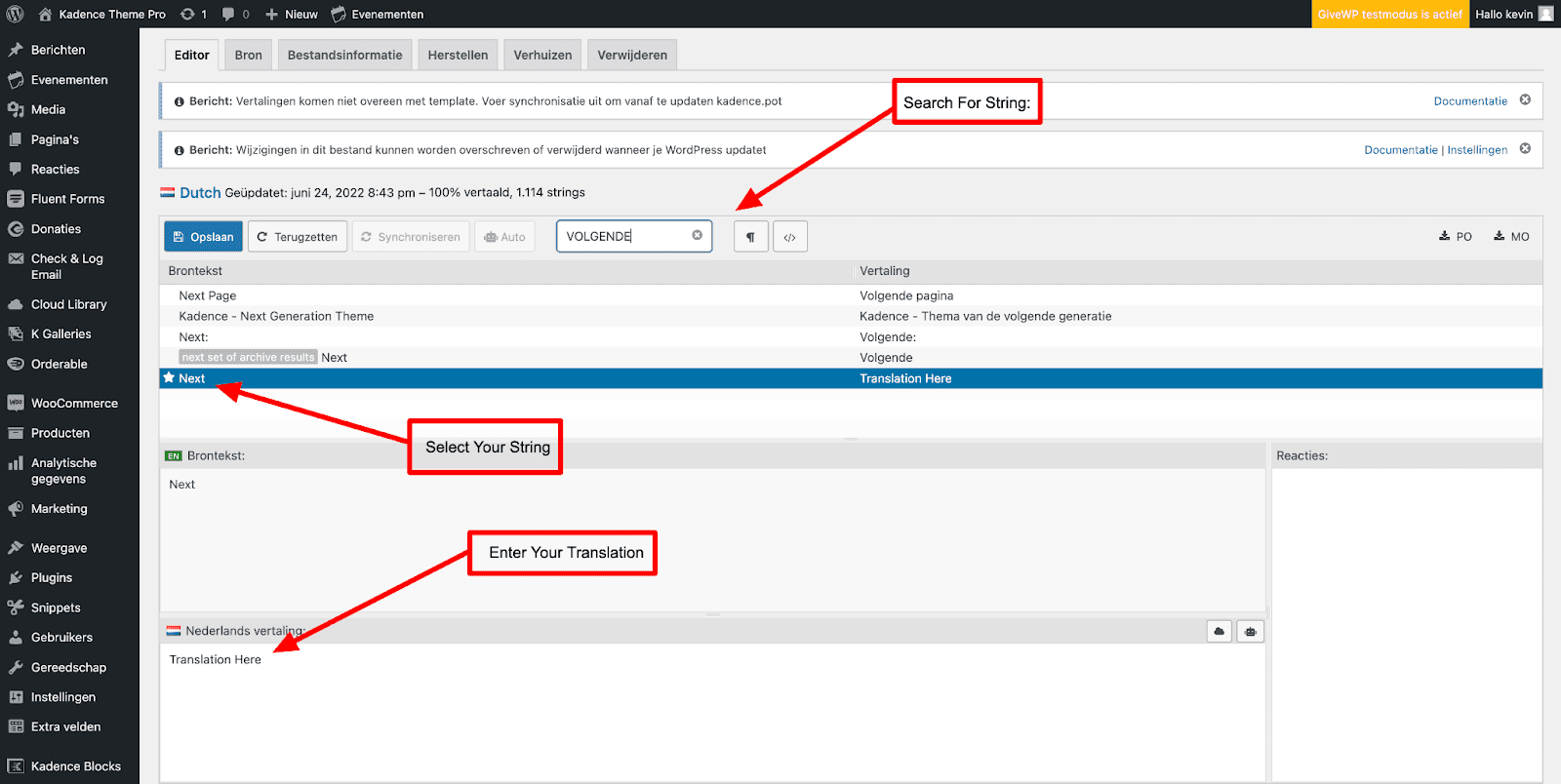Open the Instellingen link in notice
1561x784 pixels.
click(x=1477, y=149)
